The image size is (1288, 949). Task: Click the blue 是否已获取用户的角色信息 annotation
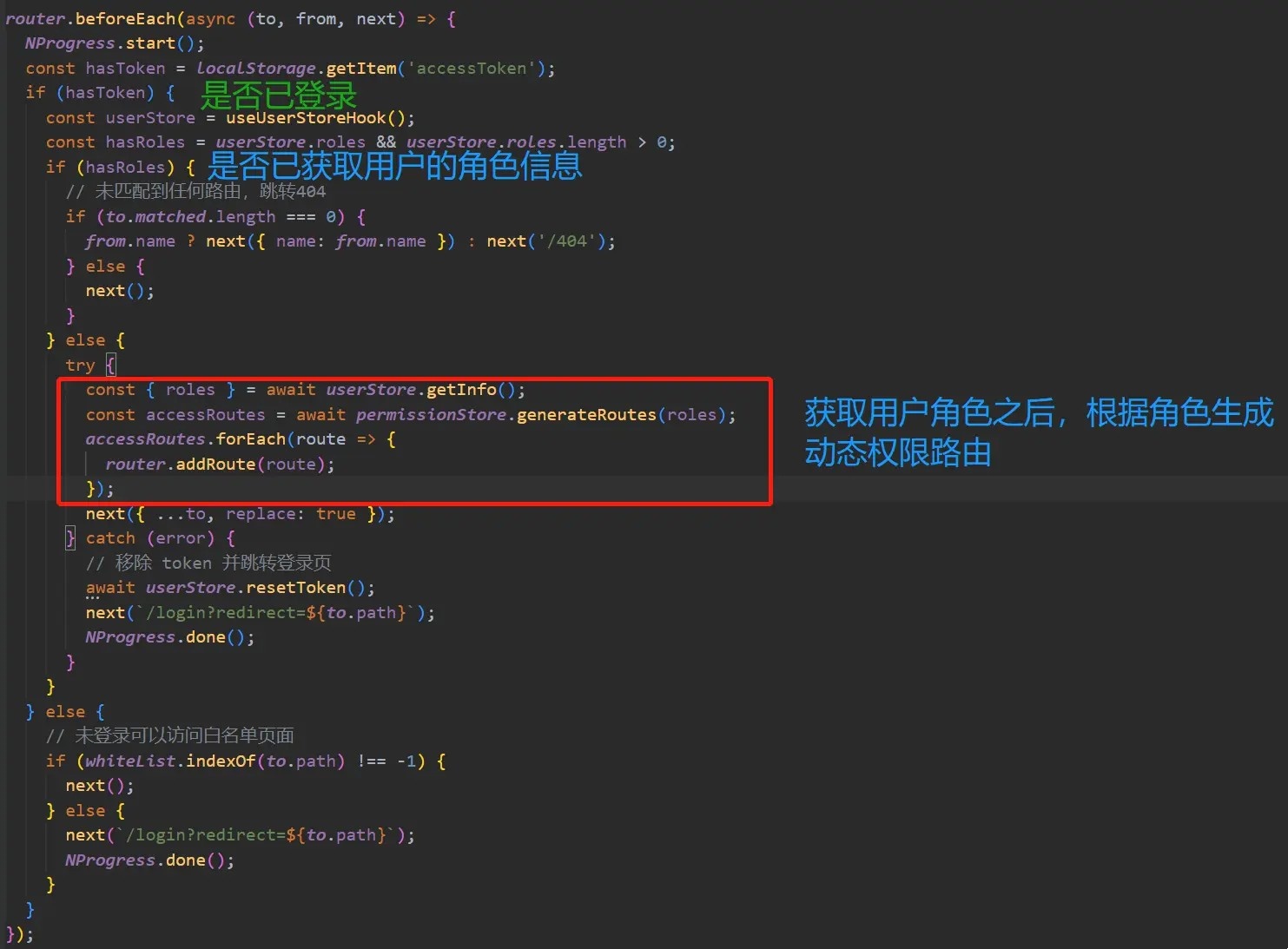click(x=394, y=165)
